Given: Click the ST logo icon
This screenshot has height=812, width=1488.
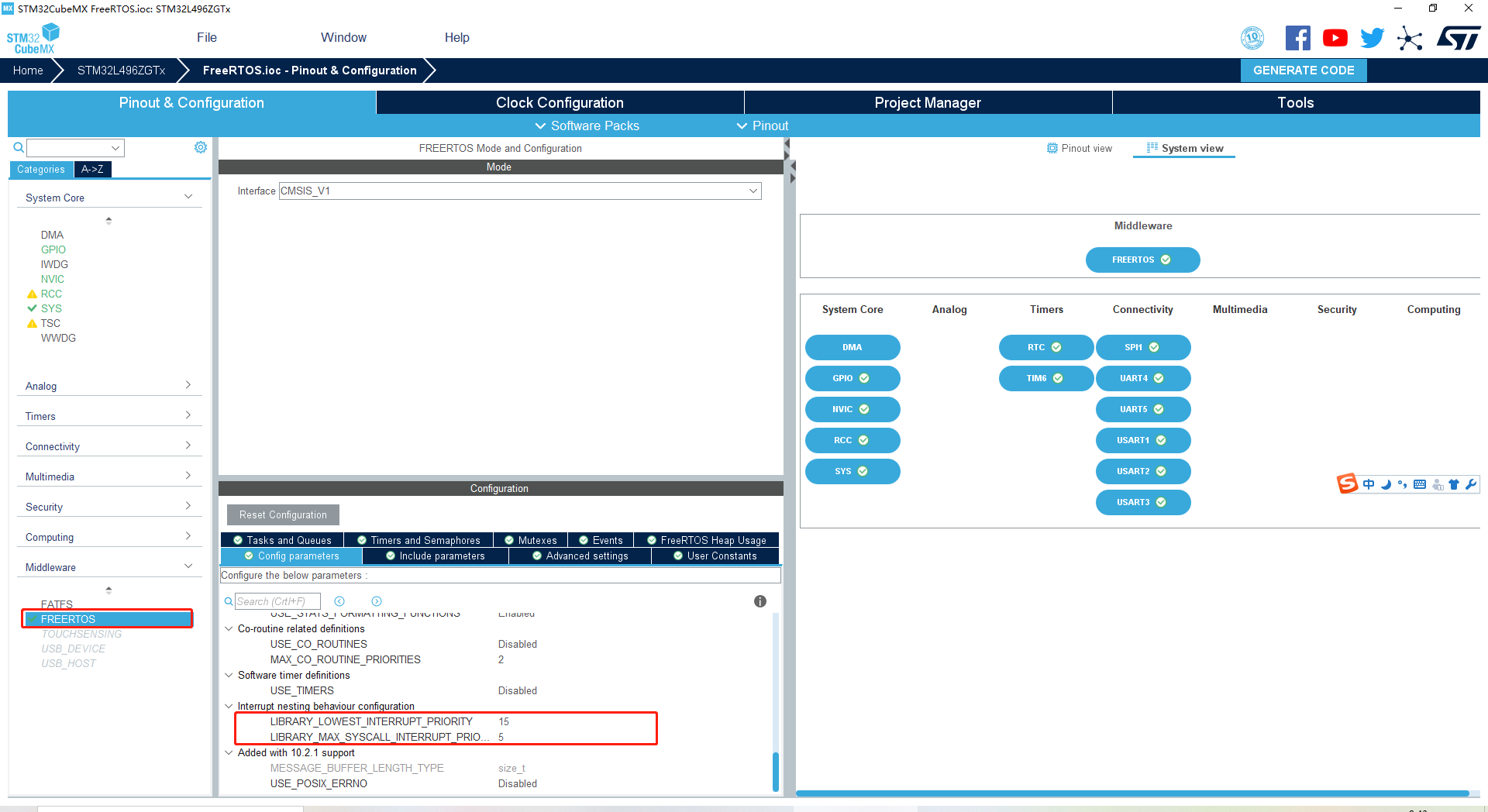Looking at the screenshot, I should [1459, 38].
